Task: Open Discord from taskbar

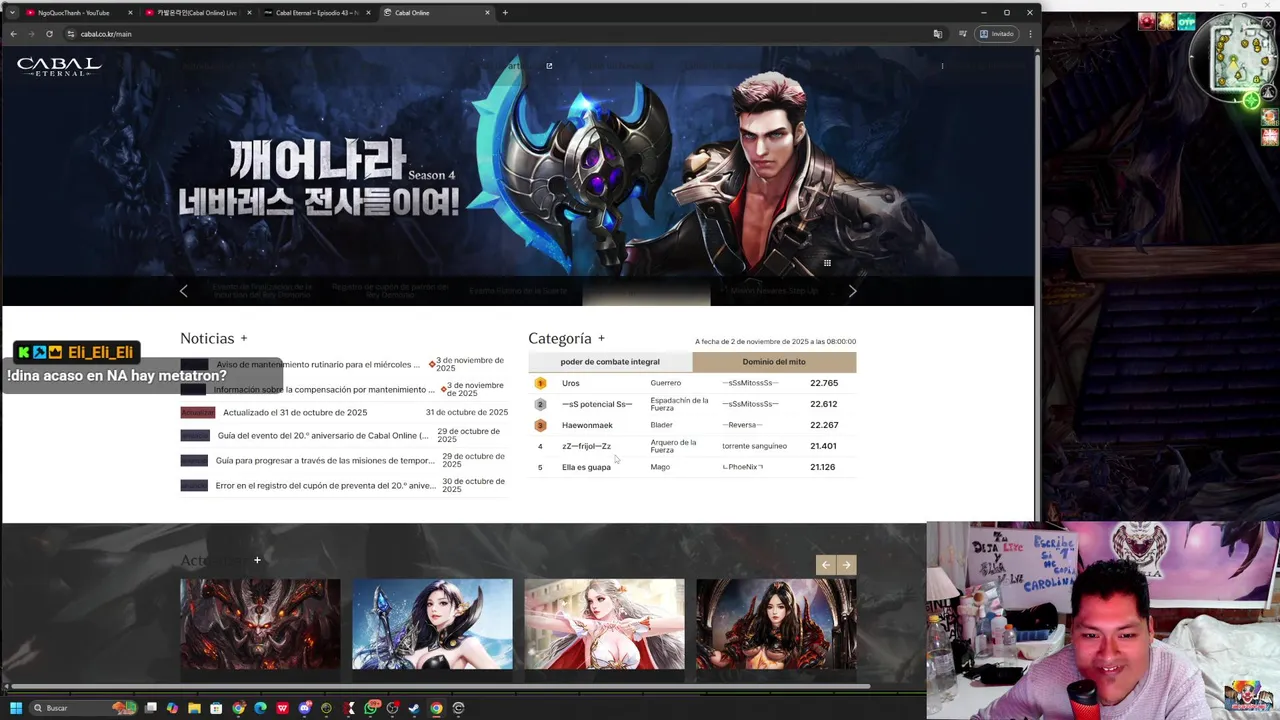Action: pyautogui.click(x=304, y=708)
